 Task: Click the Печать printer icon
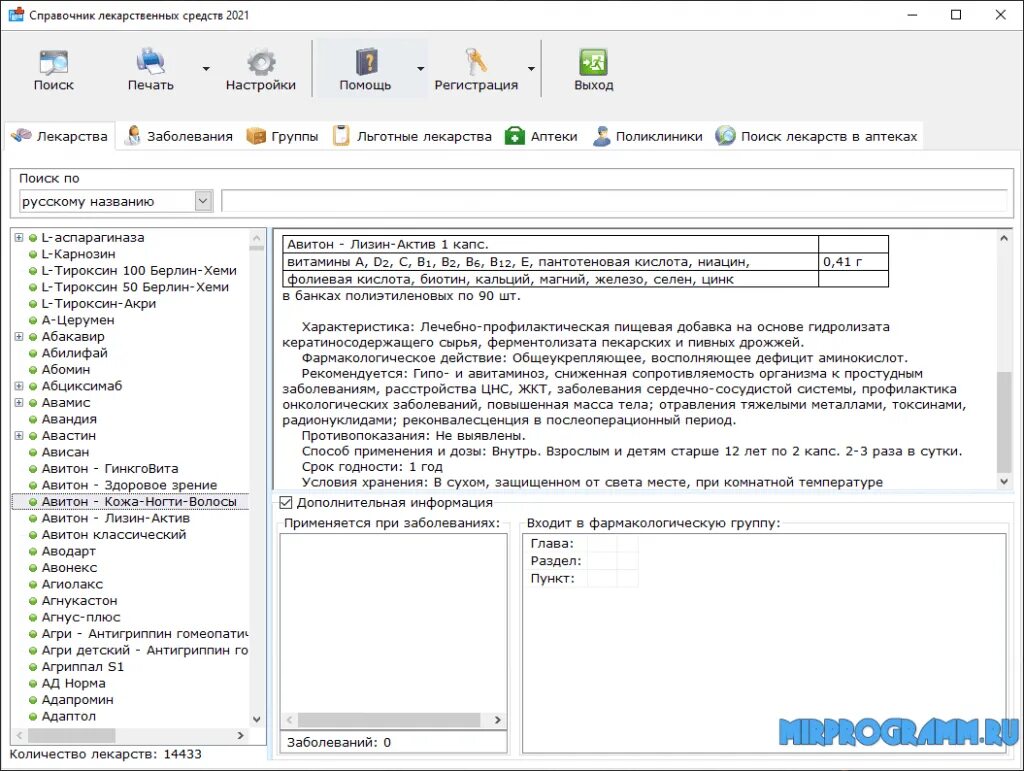coord(150,63)
